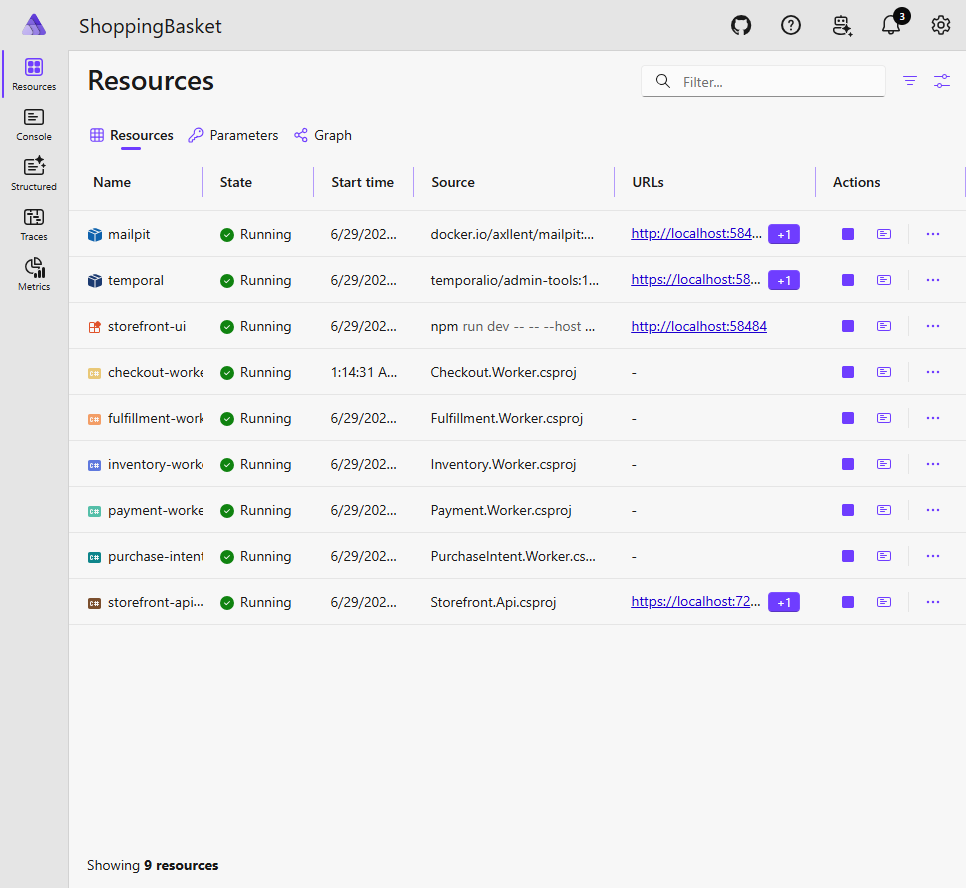Select the Resources tab above the table
The width and height of the screenshot is (966, 888).
pyautogui.click(x=131, y=135)
